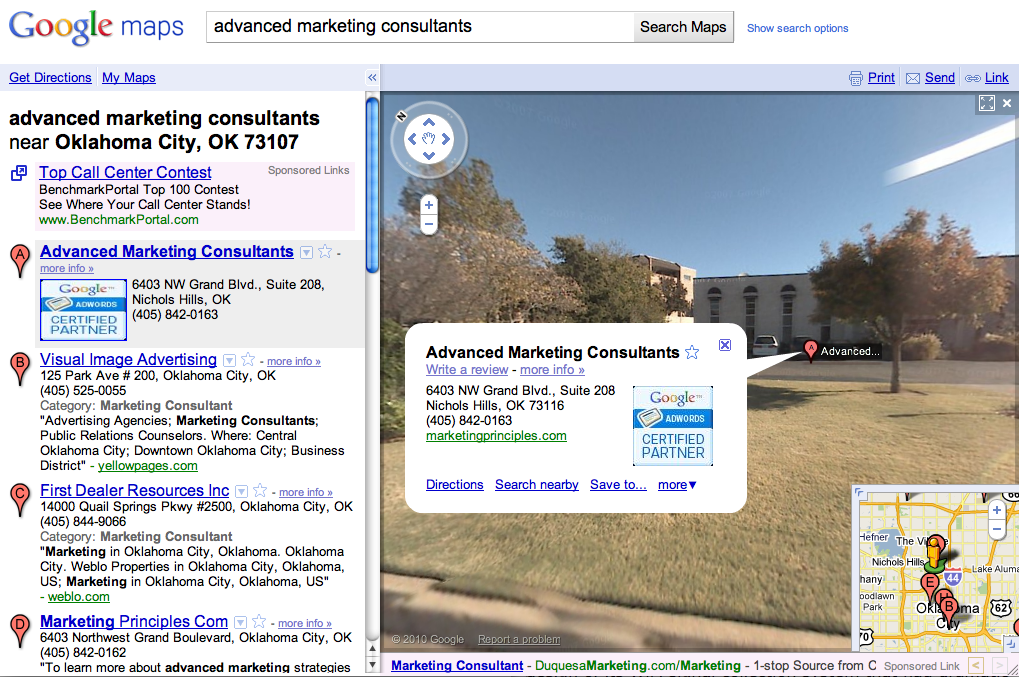Click the search query input field
Image resolution: width=1019 pixels, height=677 pixels.
point(420,27)
